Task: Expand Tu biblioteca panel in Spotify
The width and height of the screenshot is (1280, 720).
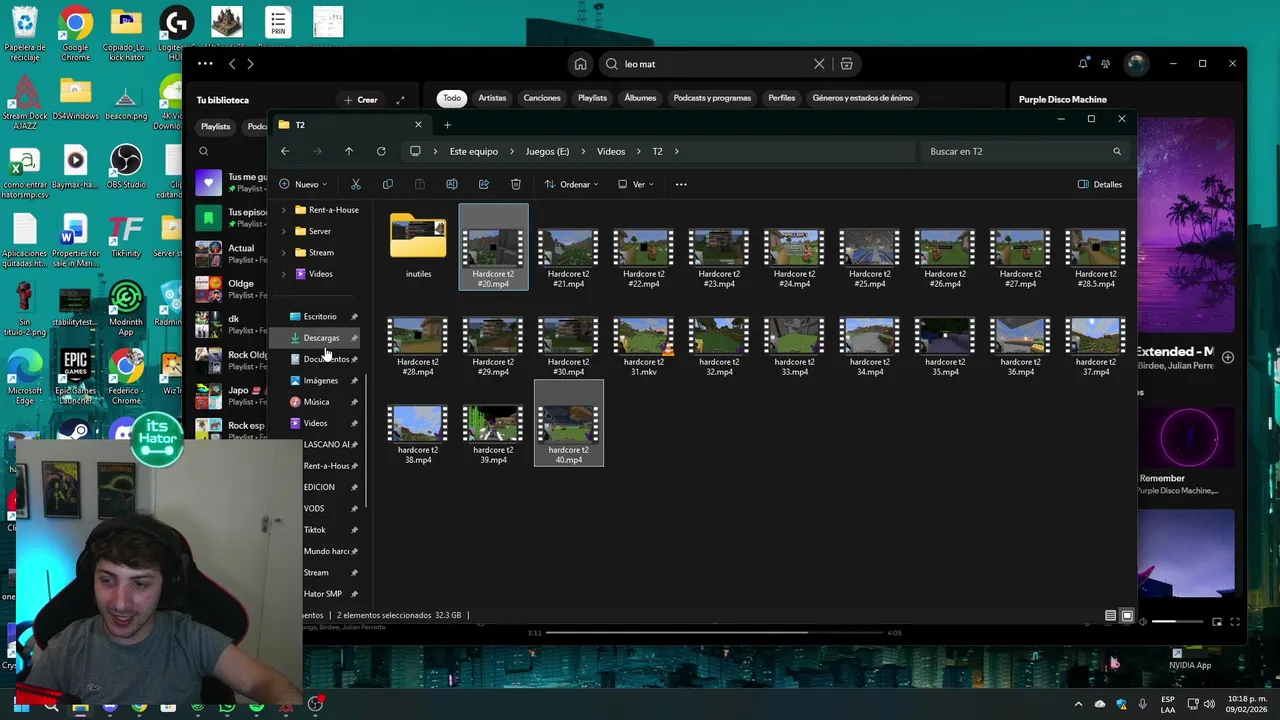Action: tap(400, 100)
